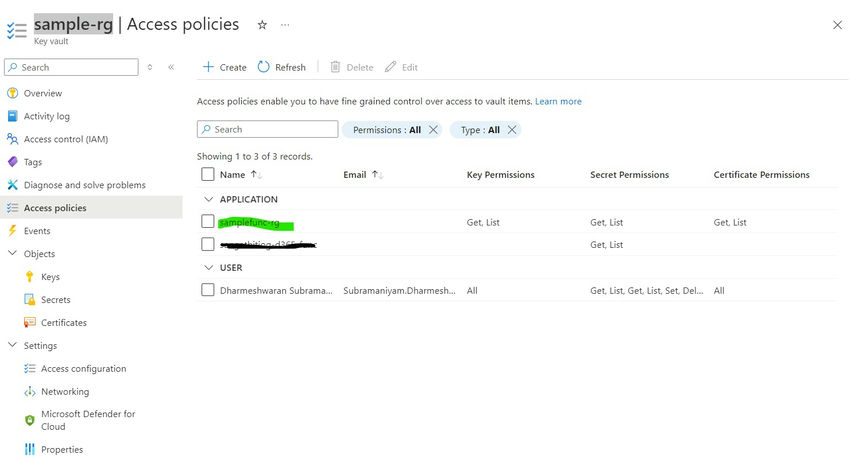Favorite this page with the star icon
The height and width of the screenshot is (463, 850).
(262, 25)
